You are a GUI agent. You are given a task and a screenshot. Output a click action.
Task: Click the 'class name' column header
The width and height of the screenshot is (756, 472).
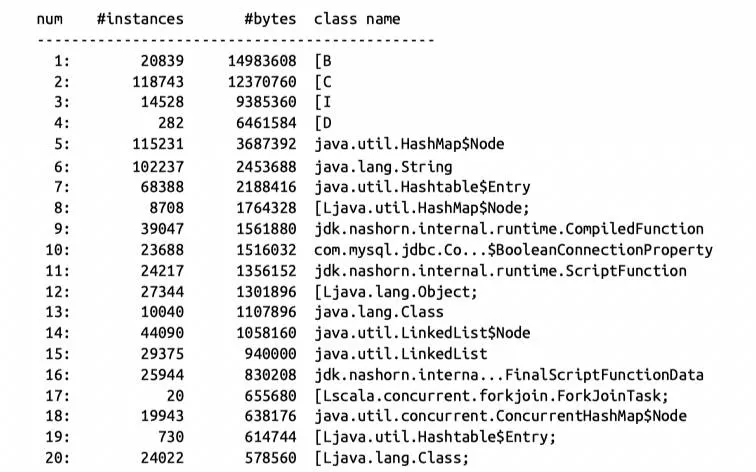(358, 19)
